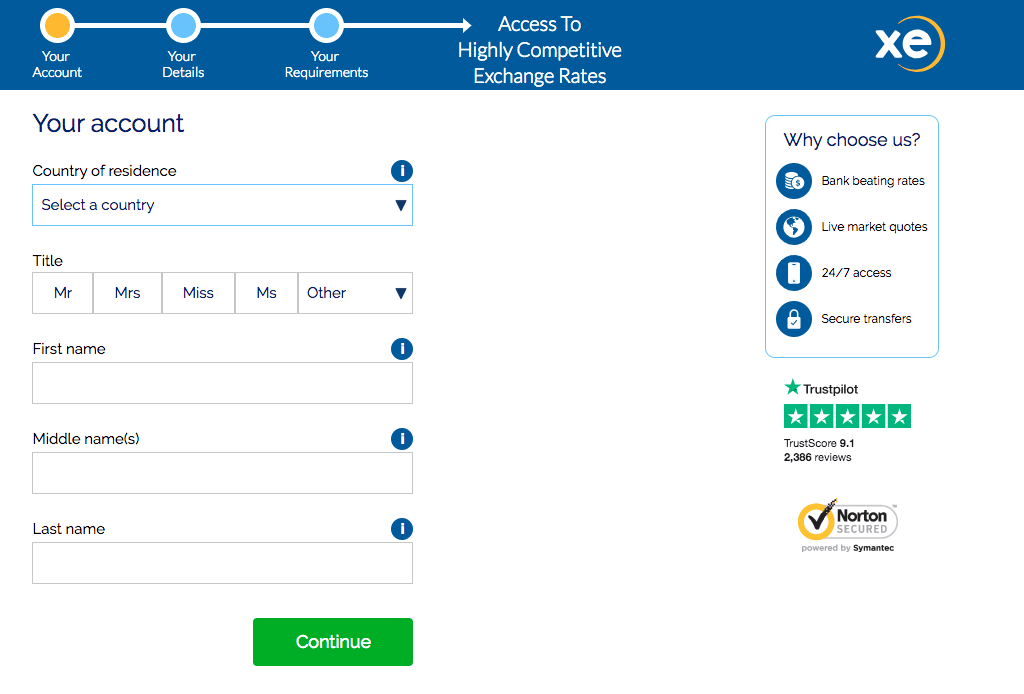Click the info icon beside Last name
This screenshot has width=1024, height=694.
pyautogui.click(x=401, y=529)
